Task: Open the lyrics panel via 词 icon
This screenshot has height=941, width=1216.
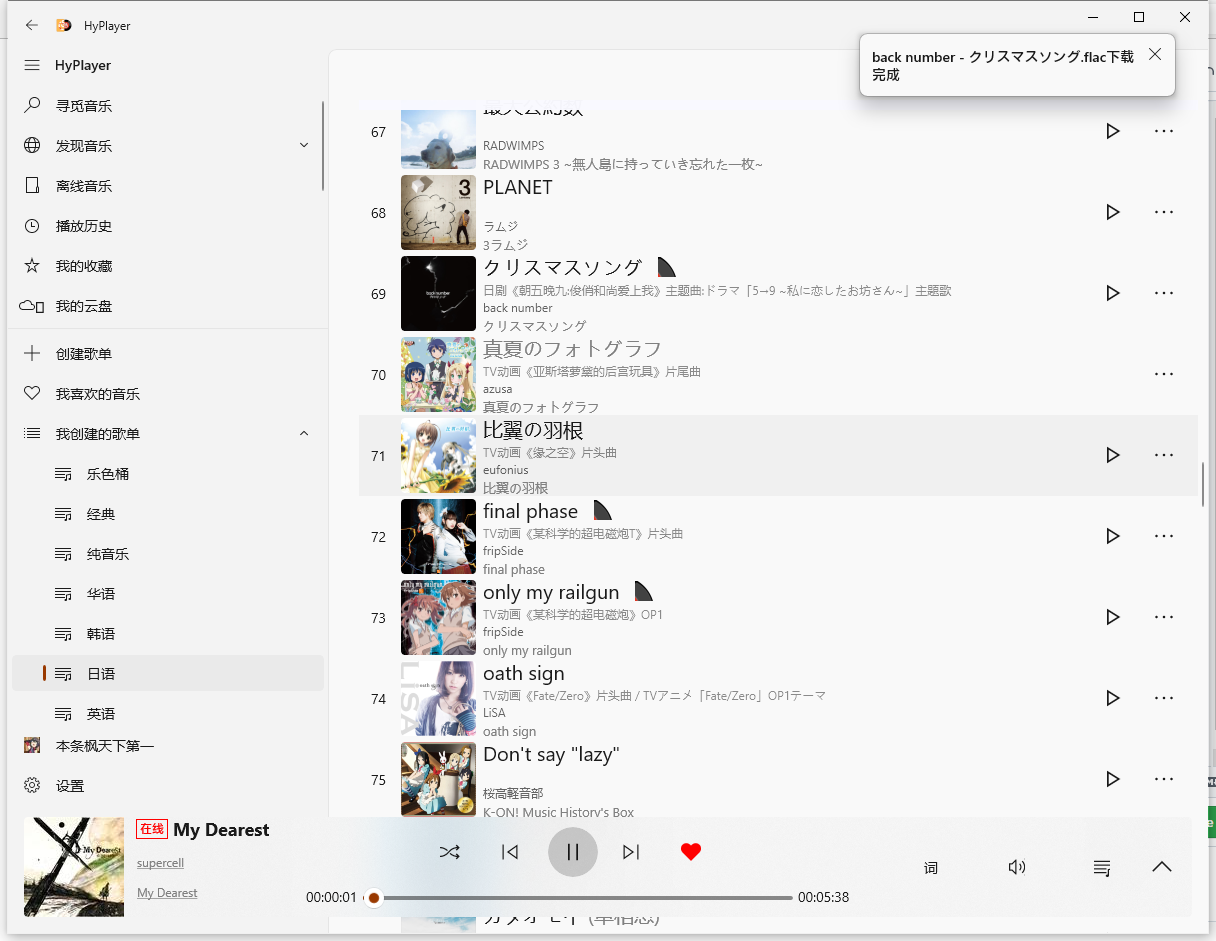Action: pyautogui.click(x=930, y=867)
